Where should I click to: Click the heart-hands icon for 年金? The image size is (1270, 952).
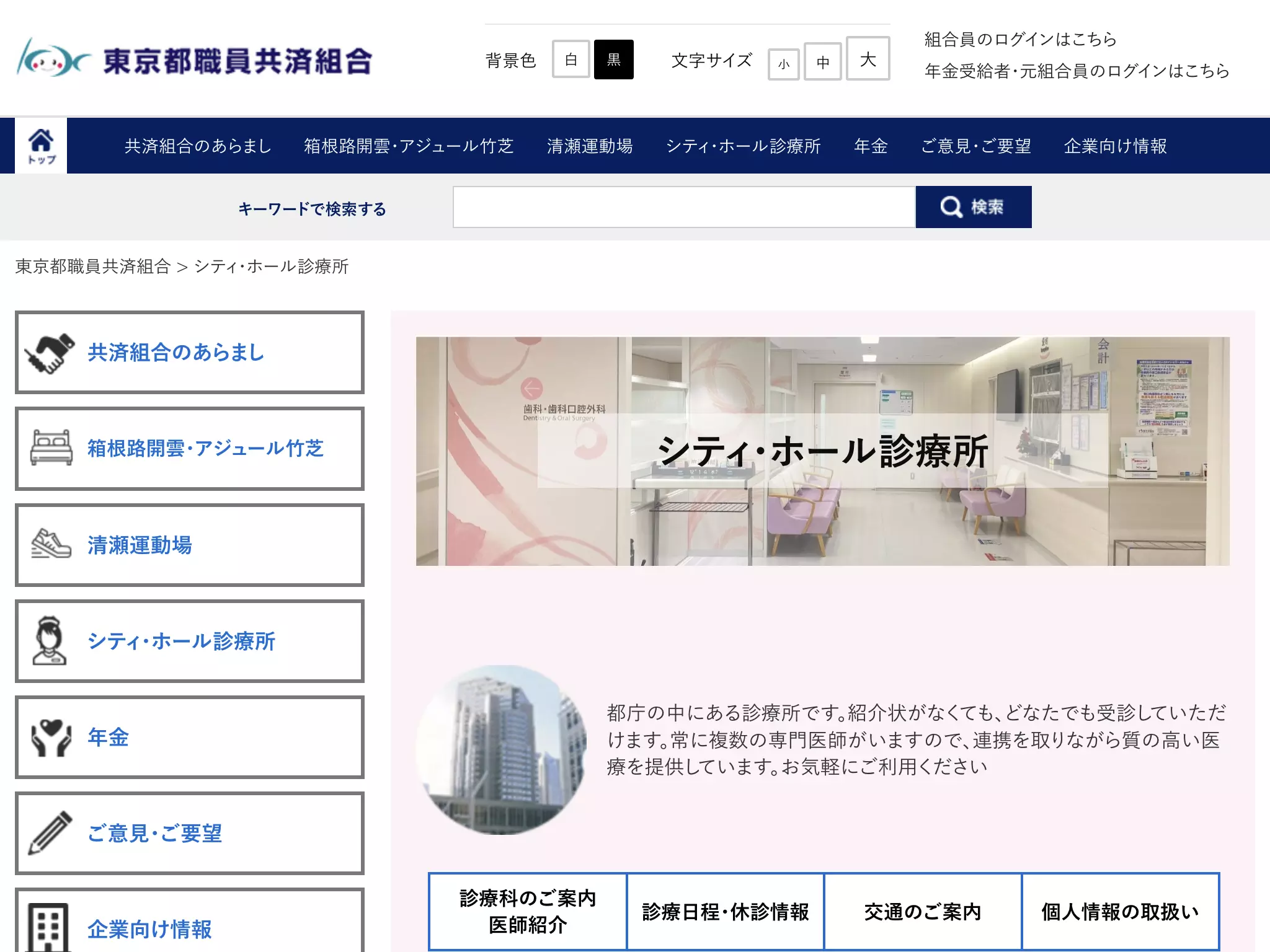(x=51, y=737)
